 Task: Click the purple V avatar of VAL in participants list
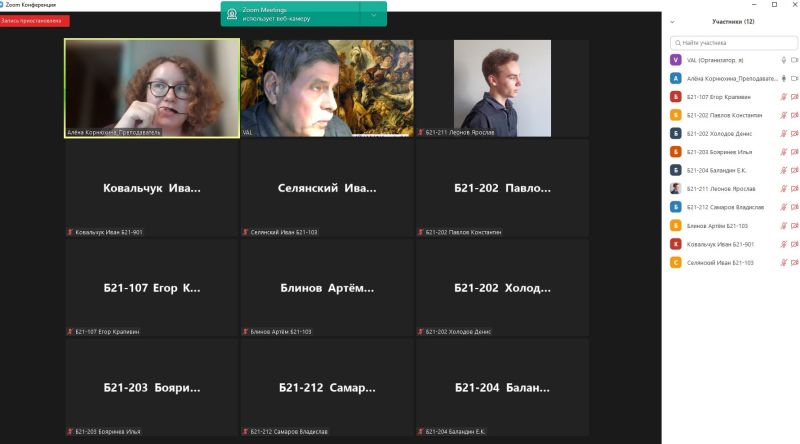[676, 60]
